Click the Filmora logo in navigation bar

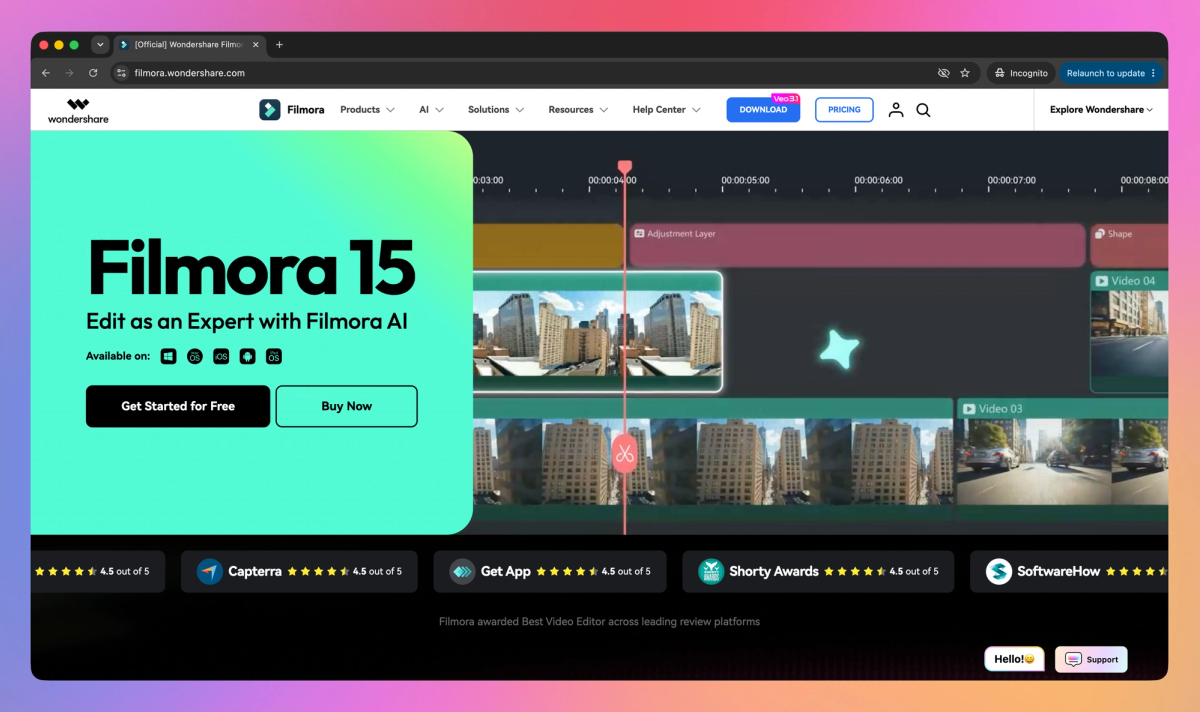click(292, 110)
